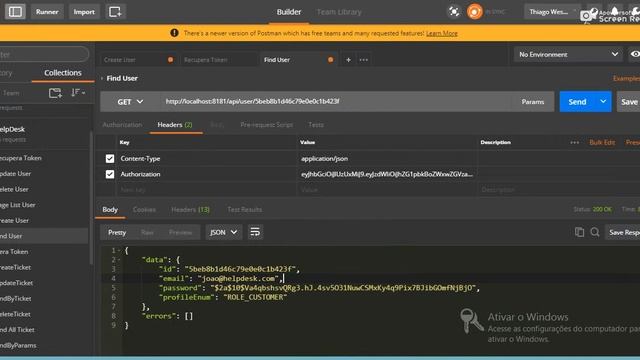Image resolution: width=640 pixels, height=360 pixels.
Task: Click the New key header field
Action: tap(208, 190)
